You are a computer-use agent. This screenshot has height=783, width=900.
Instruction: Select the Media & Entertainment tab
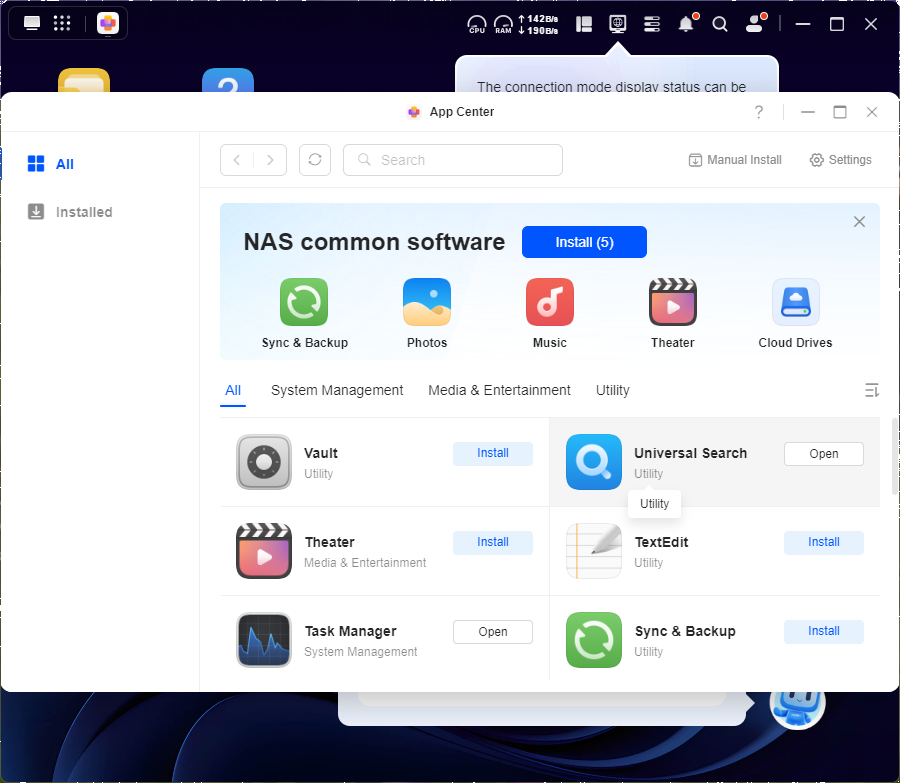pyautogui.click(x=499, y=390)
